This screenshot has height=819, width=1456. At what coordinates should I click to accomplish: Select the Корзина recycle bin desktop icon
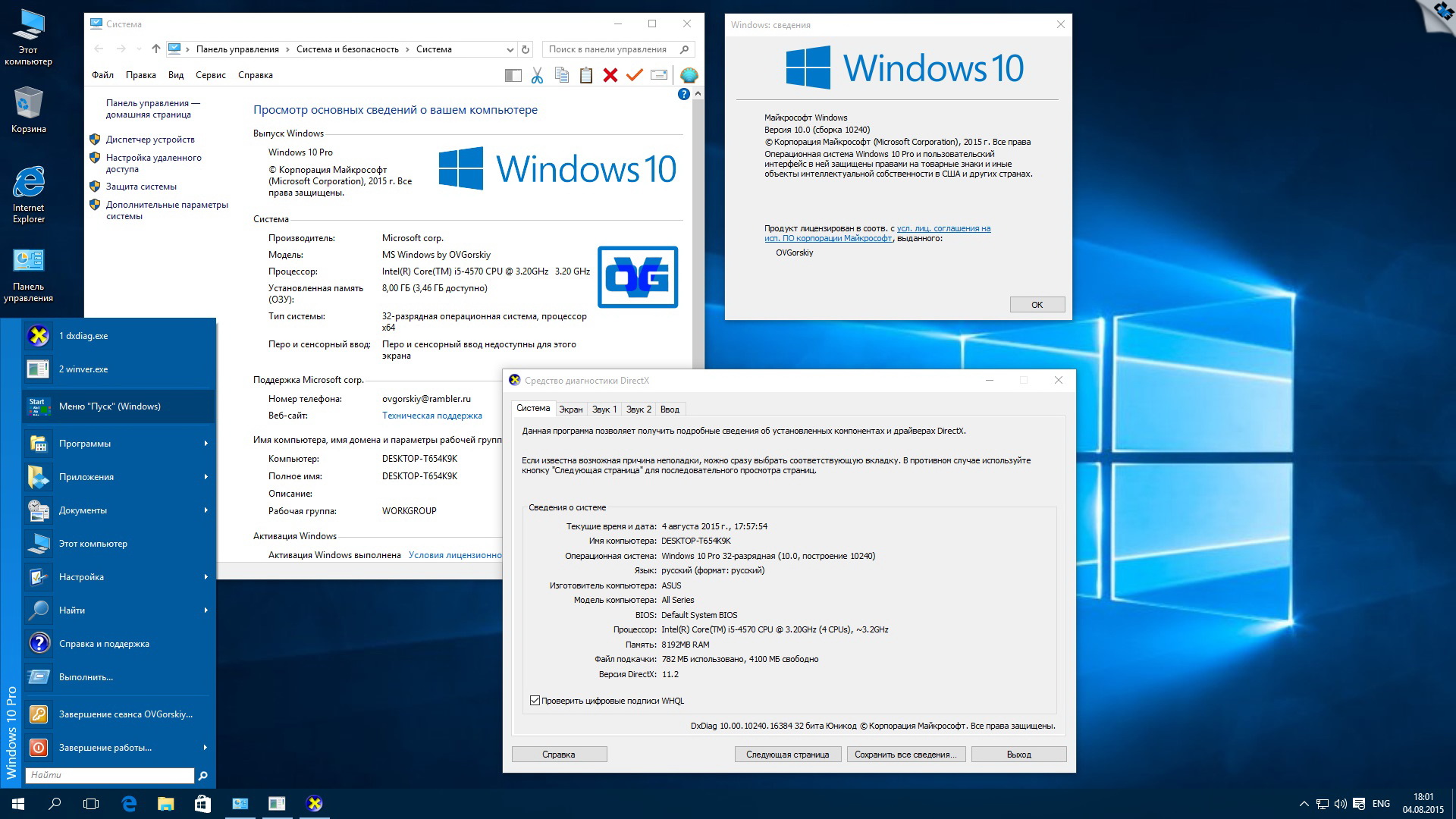click(x=29, y=110)
